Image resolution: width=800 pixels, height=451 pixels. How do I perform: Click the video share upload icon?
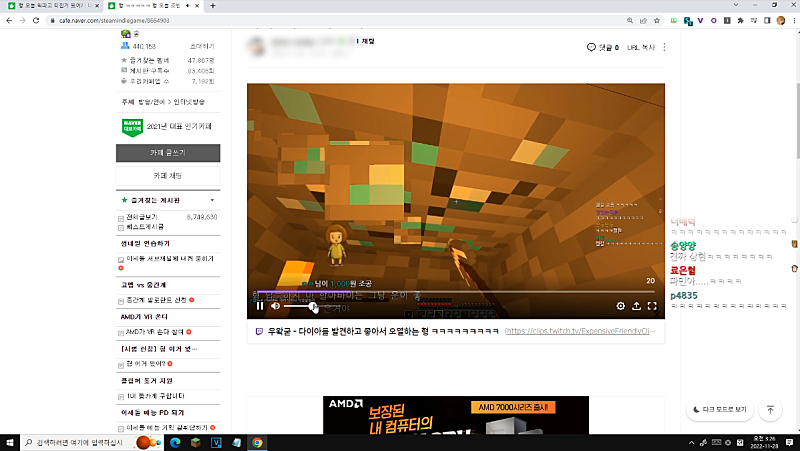(636, 306)
